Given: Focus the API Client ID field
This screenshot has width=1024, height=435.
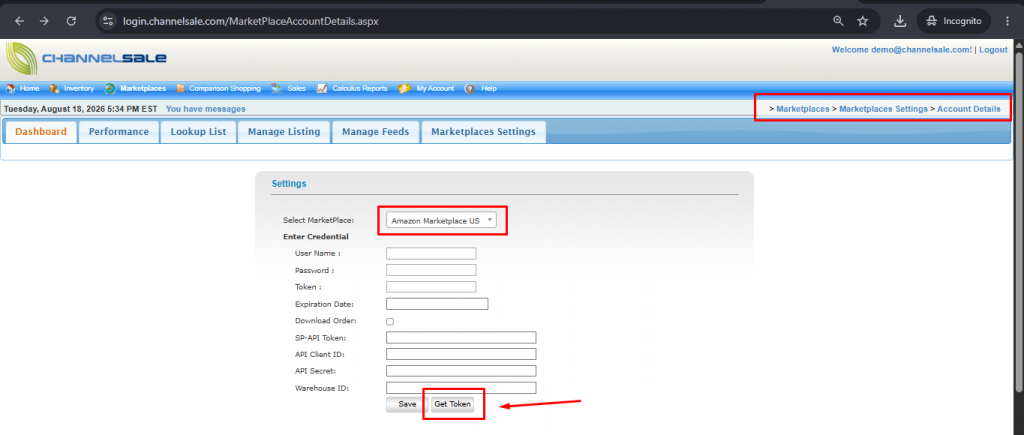Looking at the screenshot, I should click(x=461, y=354).
